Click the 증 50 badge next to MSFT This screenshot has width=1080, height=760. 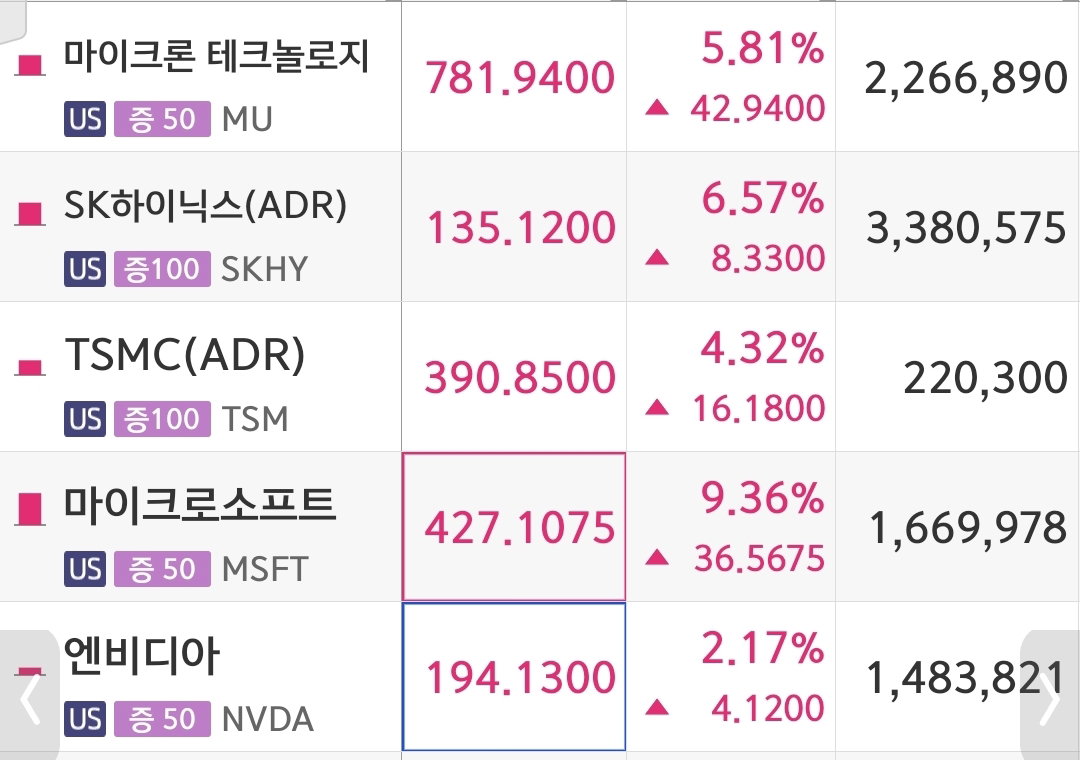pyautogui.click(x=163, y=569)
